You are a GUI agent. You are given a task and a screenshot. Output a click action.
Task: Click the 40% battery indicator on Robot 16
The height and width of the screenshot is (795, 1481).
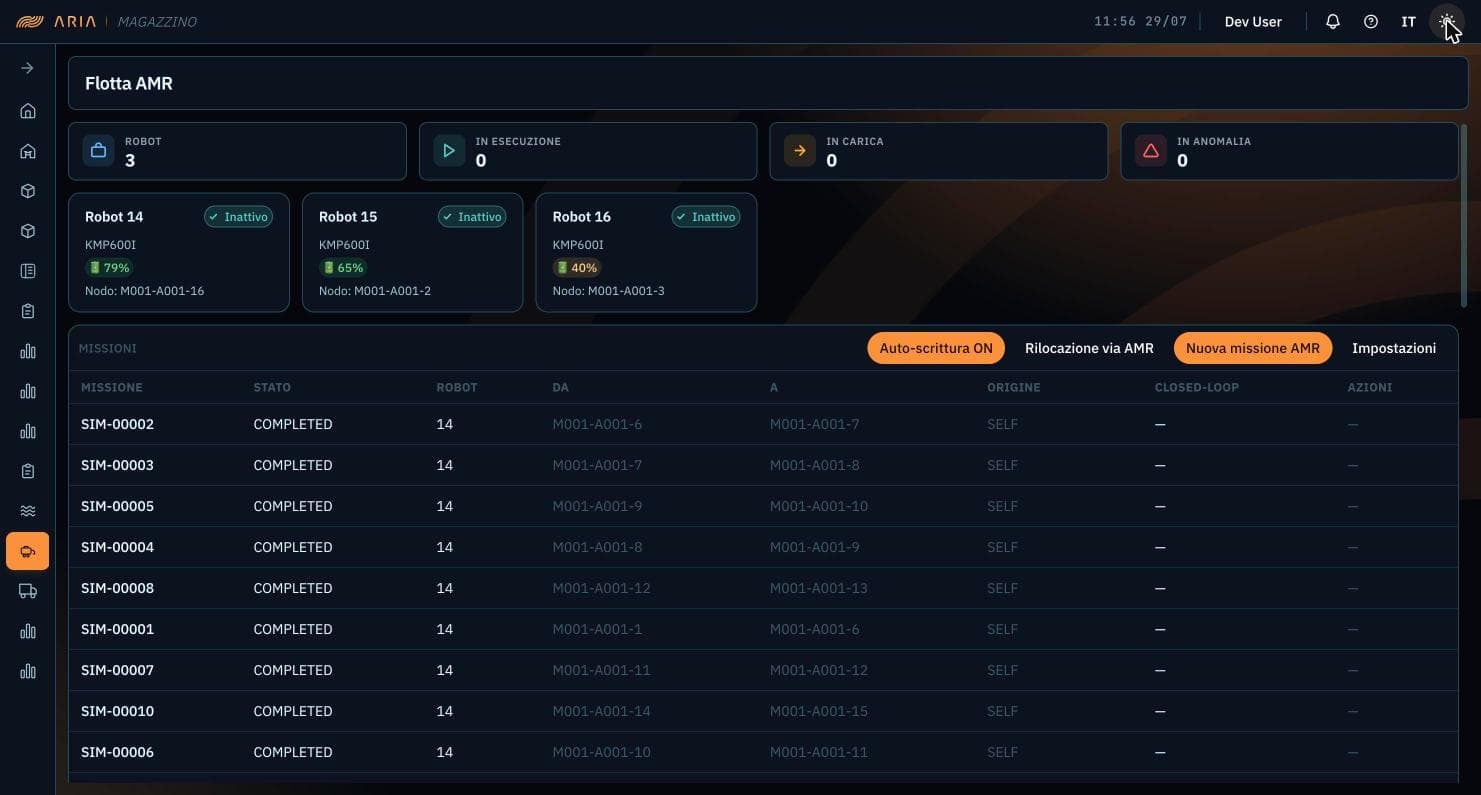click(577, 268)
